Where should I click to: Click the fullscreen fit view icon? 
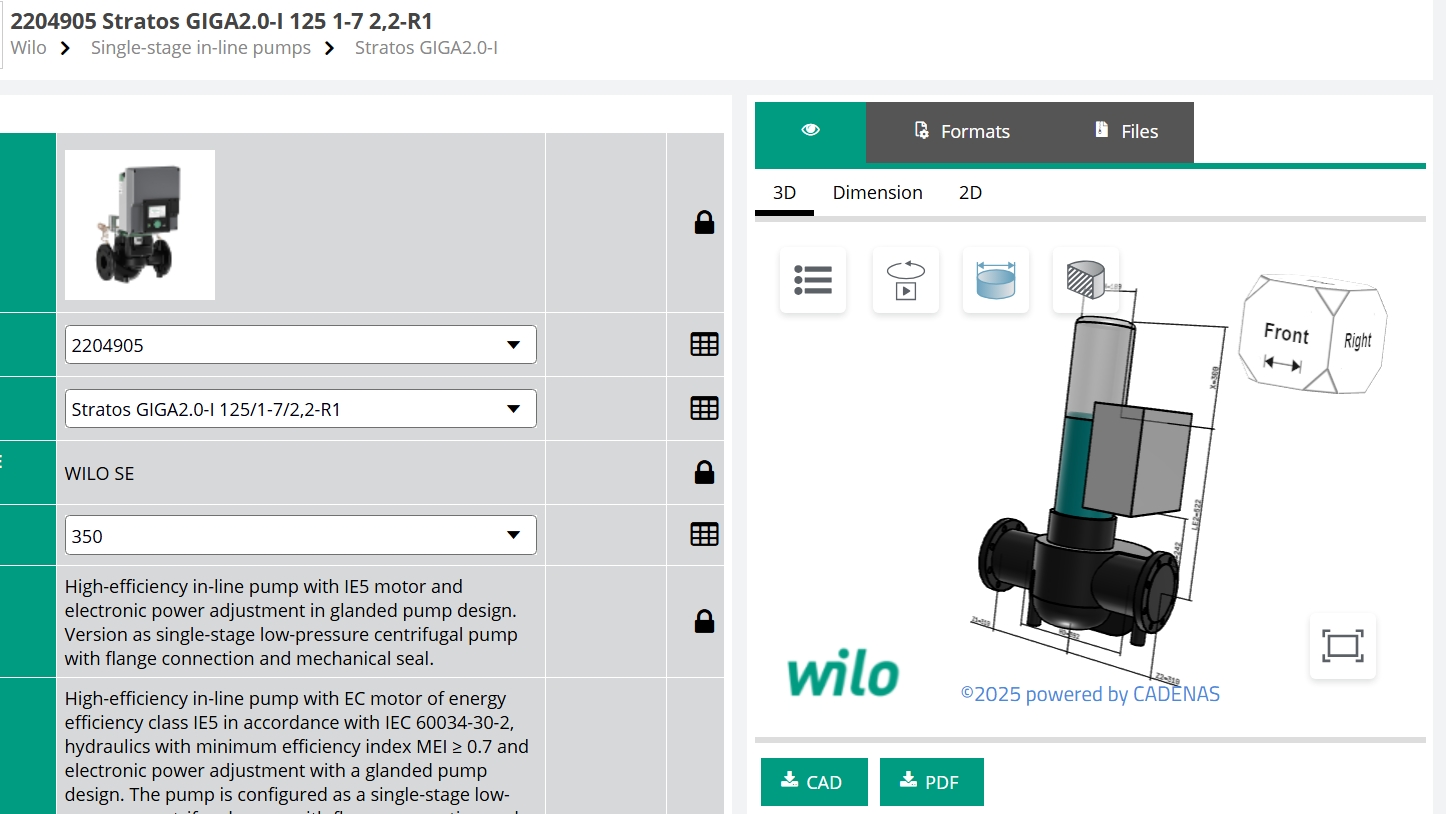point(1342,646)
